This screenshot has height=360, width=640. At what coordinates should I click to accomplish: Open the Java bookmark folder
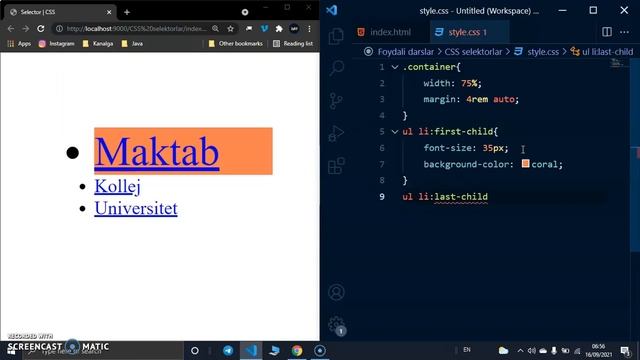coord(132,44)
